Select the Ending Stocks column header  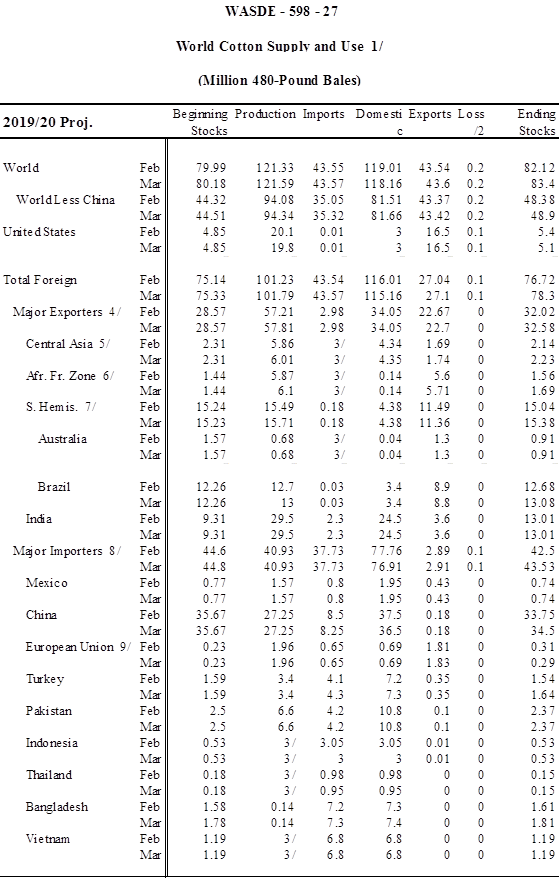pyautogui.click(x=536, y=122)
